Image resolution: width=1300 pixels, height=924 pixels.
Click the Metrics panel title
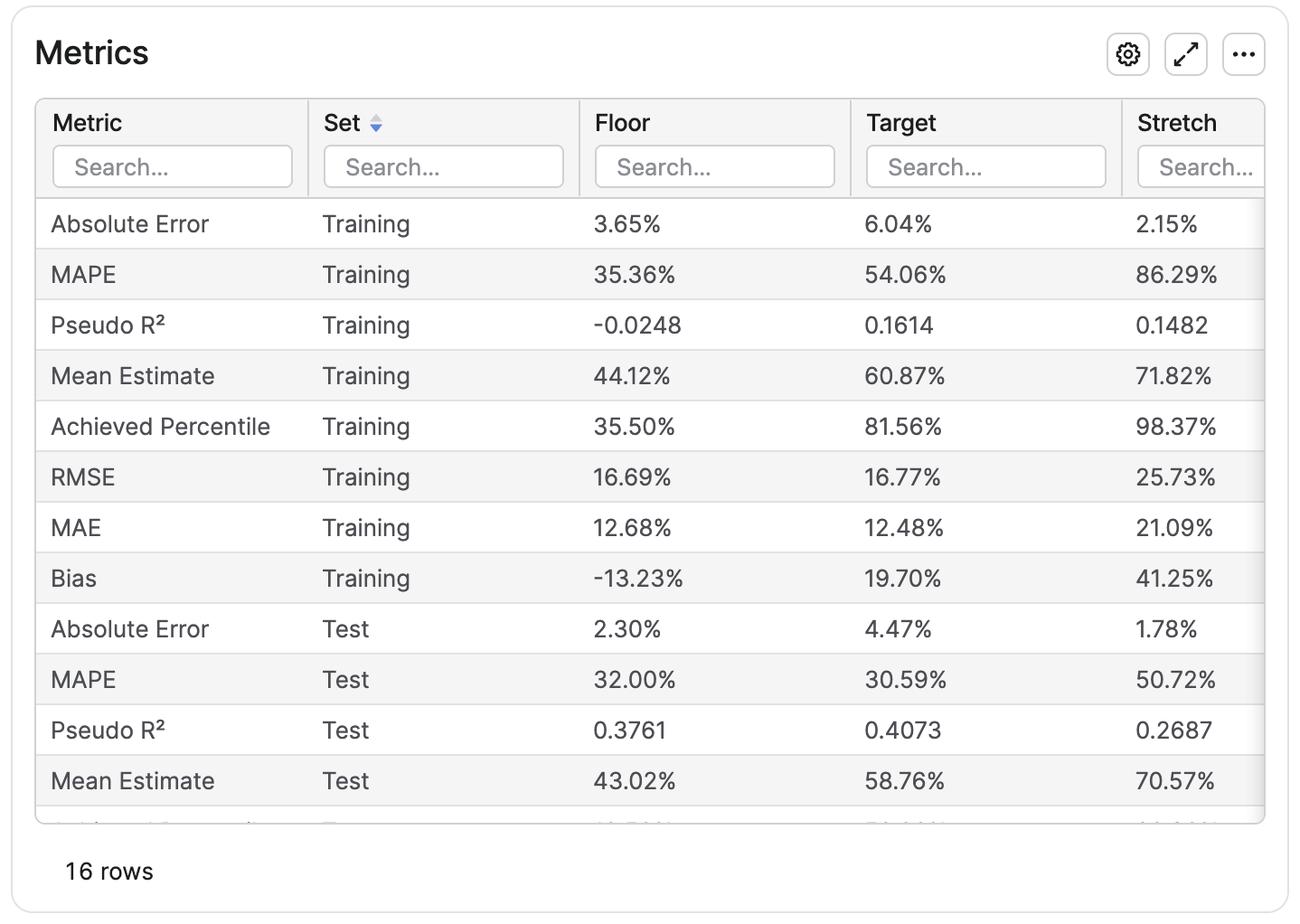91,52
